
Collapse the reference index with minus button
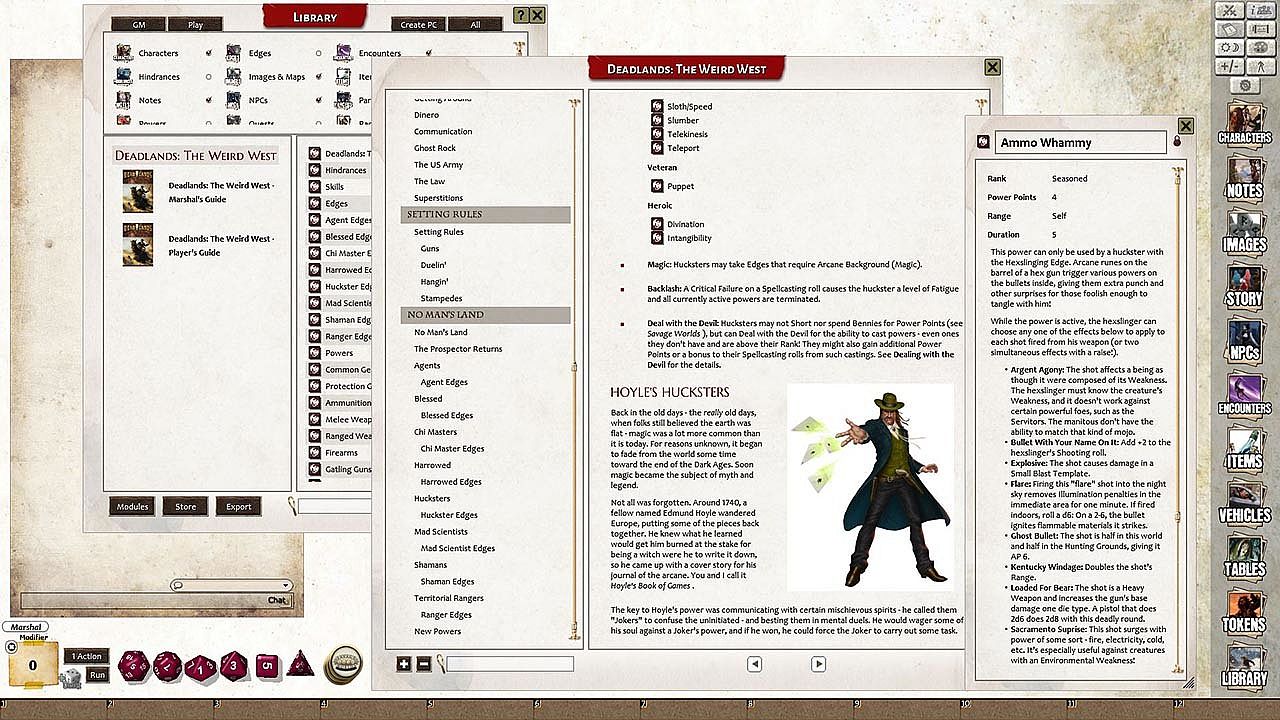coord(423,663)
